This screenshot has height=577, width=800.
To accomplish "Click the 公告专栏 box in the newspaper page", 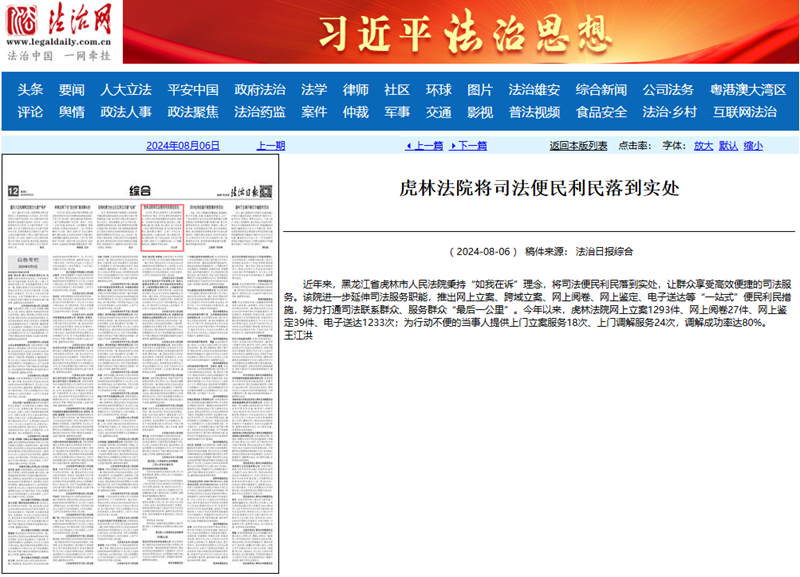I will point(29,263).
